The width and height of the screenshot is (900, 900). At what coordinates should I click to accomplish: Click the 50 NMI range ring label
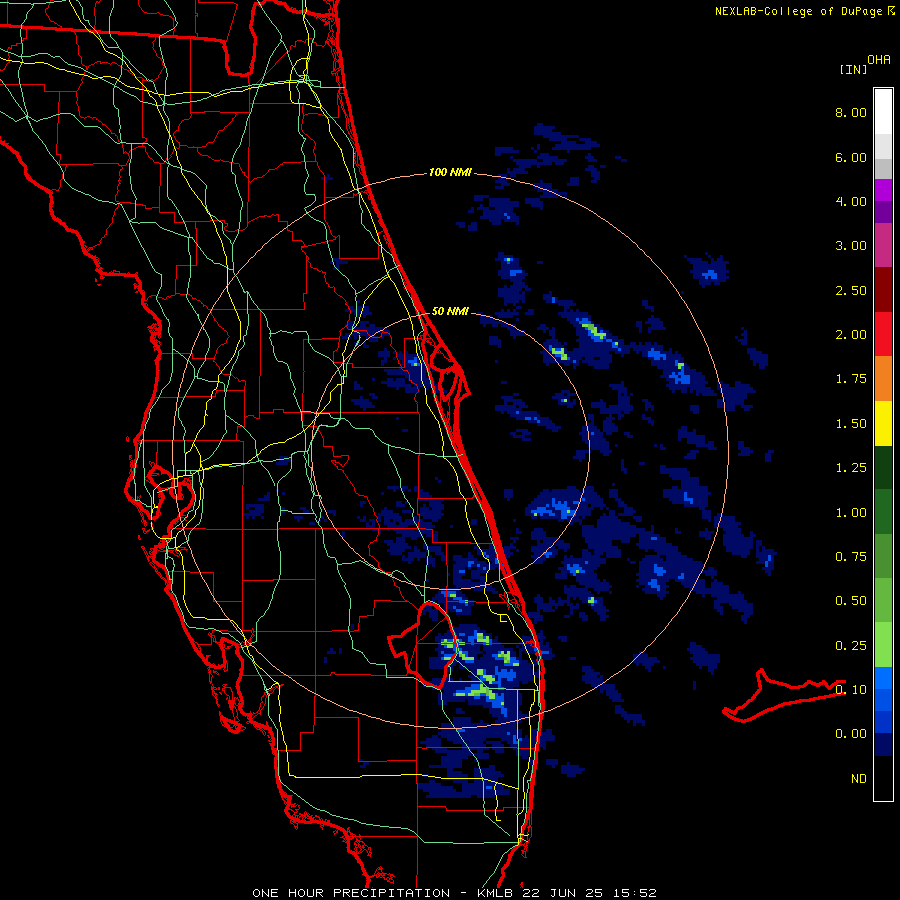450,311
